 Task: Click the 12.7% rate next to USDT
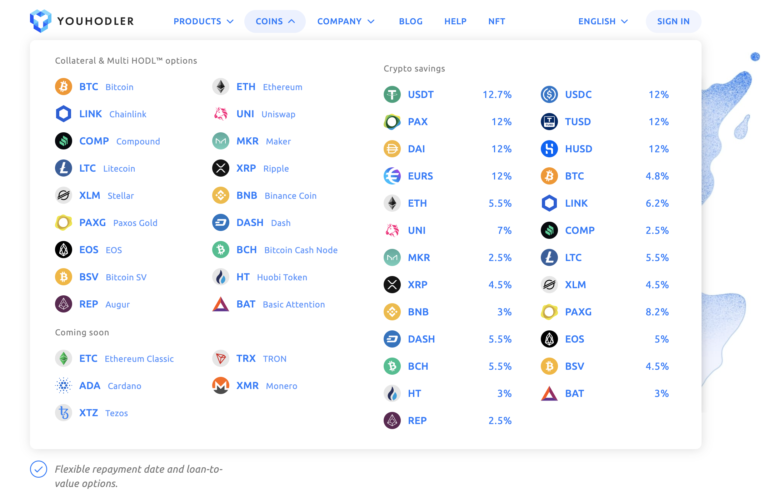(497, 94)
